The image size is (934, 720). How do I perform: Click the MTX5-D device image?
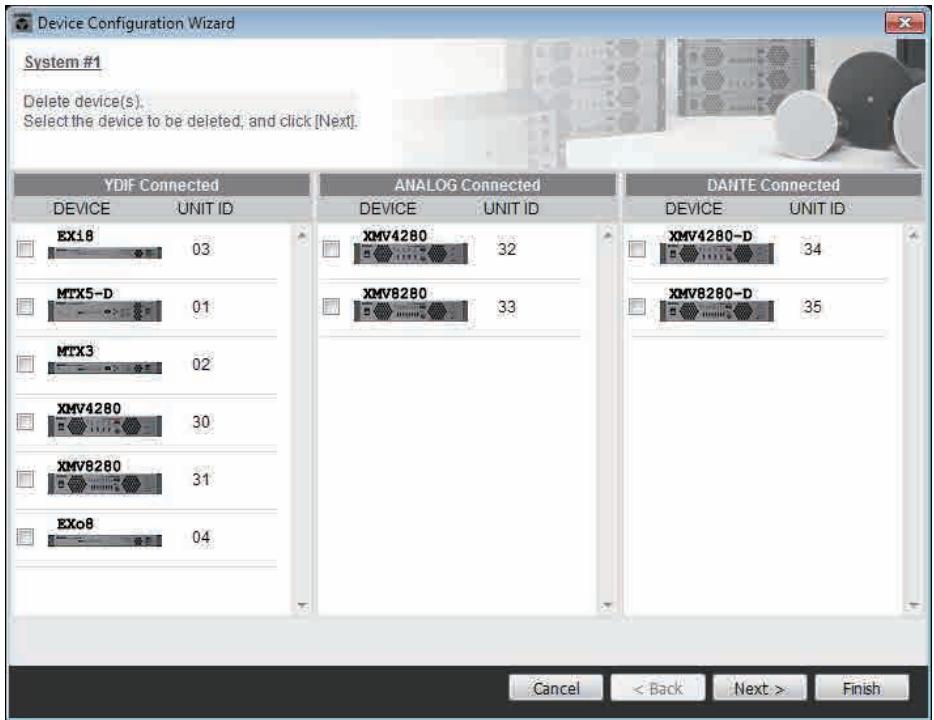tap(105, 311)
